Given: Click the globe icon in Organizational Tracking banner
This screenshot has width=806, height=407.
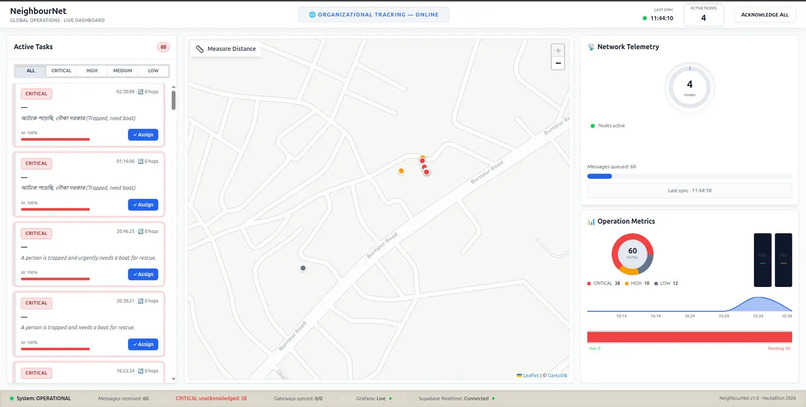Looking at the screenshot, I should (x=312, y=15).
